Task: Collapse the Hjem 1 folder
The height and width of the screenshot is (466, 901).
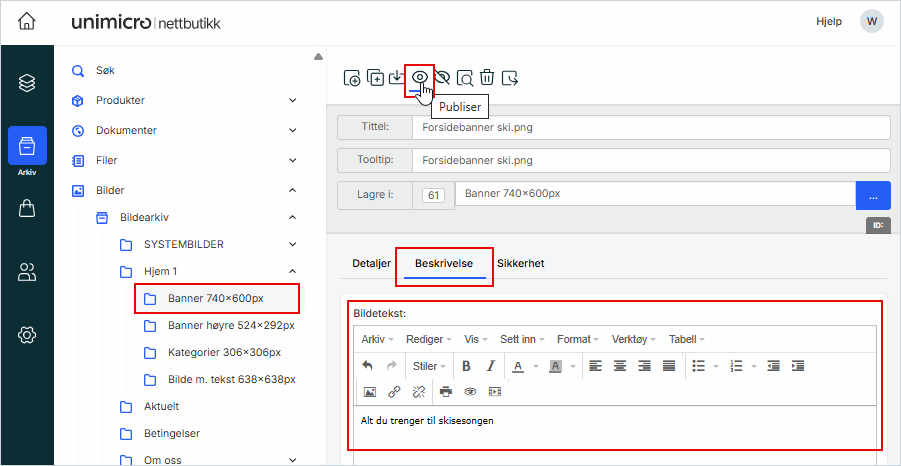Action: pyautogui.click(x=293, y=271)
